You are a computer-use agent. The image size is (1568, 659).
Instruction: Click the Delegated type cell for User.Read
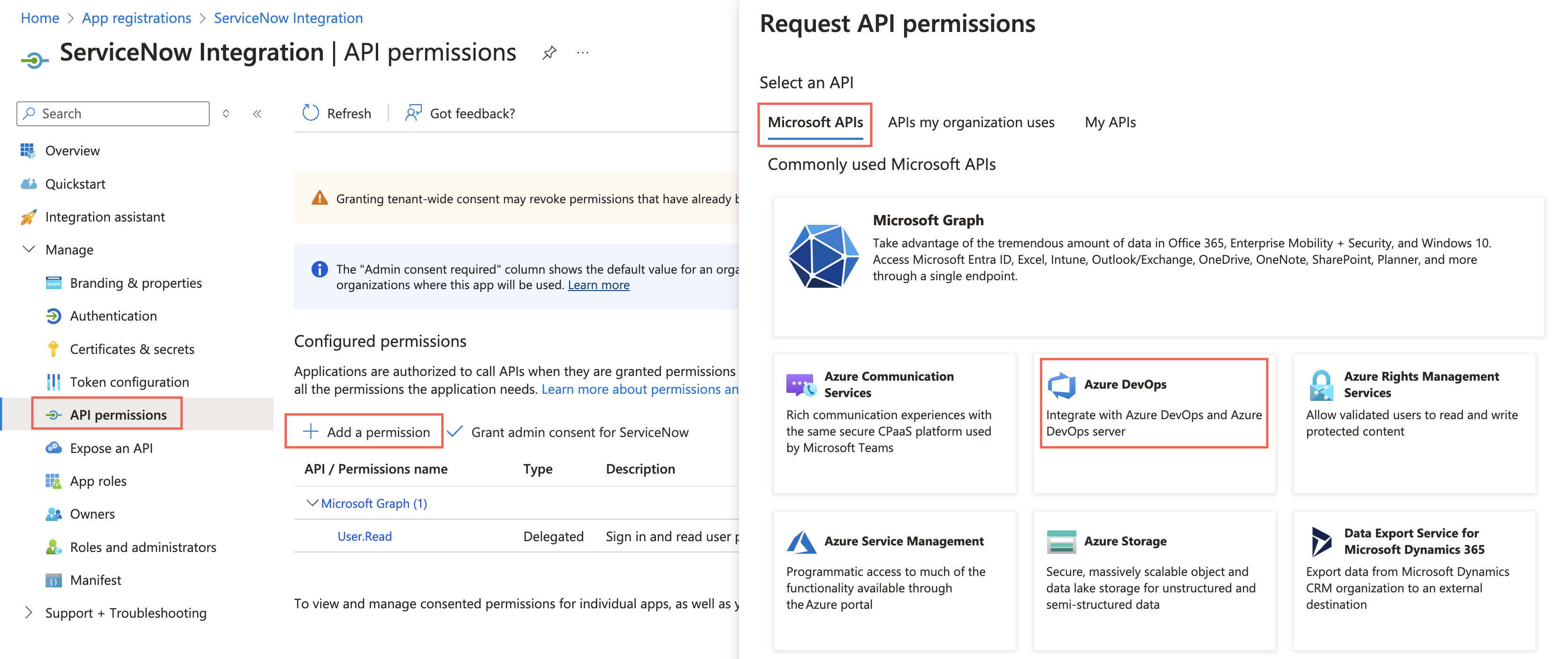click(x=553, y=536)
